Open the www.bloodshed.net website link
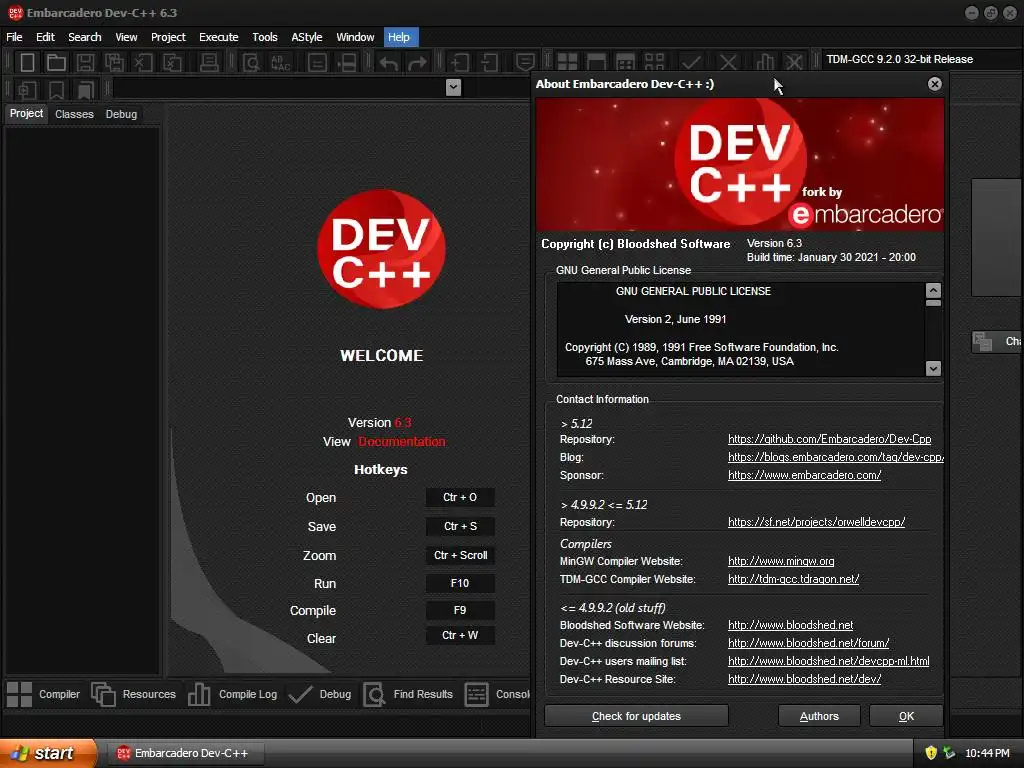 (x=791, y=626)
